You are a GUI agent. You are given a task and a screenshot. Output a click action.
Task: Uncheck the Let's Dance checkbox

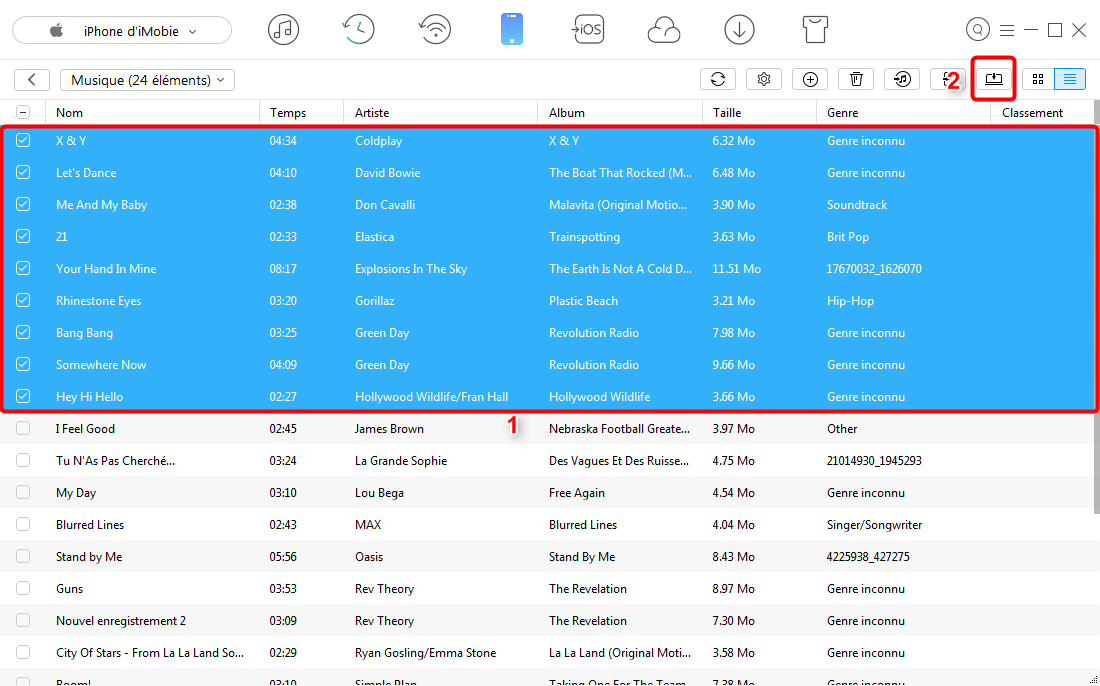(23, 173)
